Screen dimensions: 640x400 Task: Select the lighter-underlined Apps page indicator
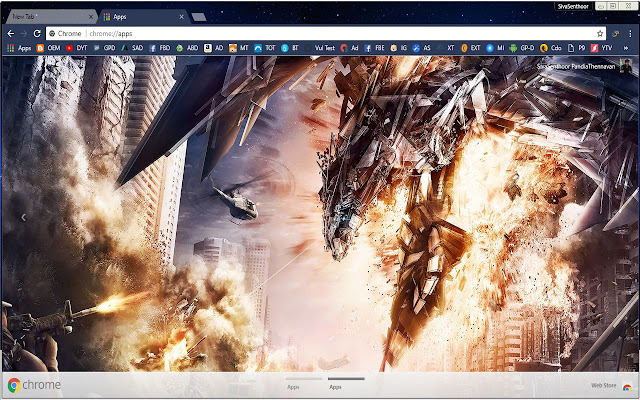pos(303,383)
